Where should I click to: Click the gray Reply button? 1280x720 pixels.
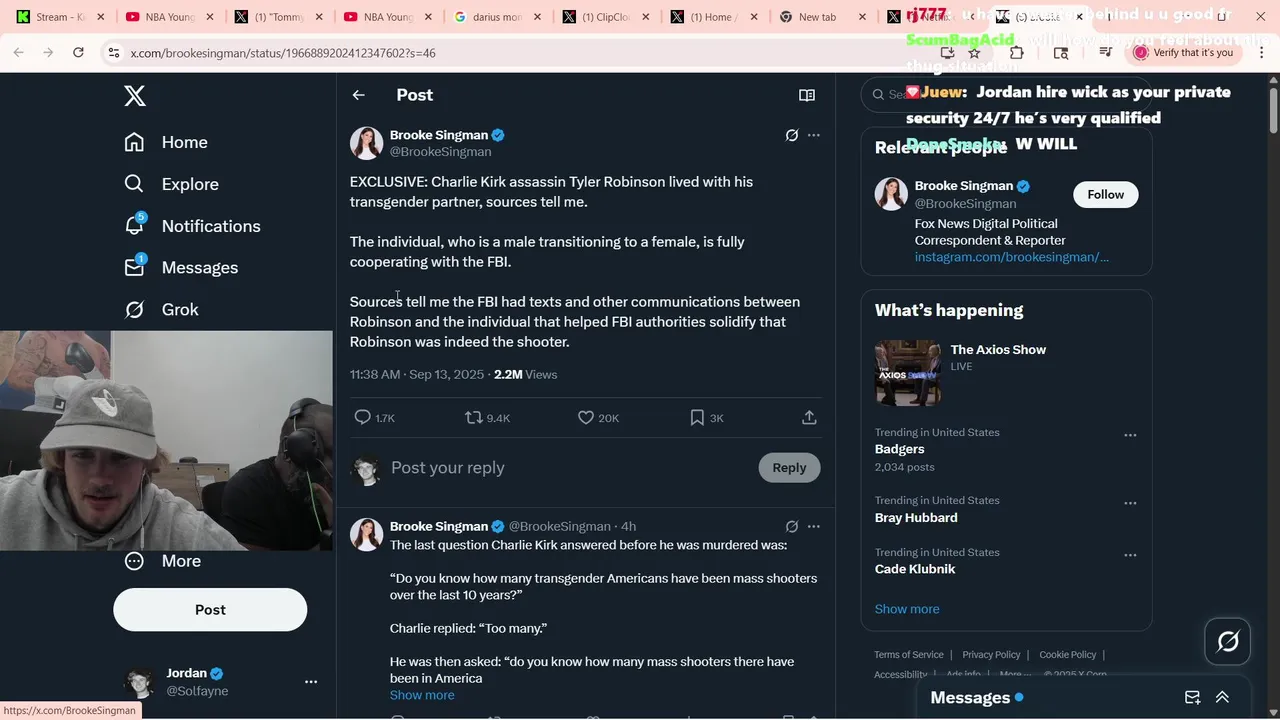pyautogui.click(x=789, y=467)
